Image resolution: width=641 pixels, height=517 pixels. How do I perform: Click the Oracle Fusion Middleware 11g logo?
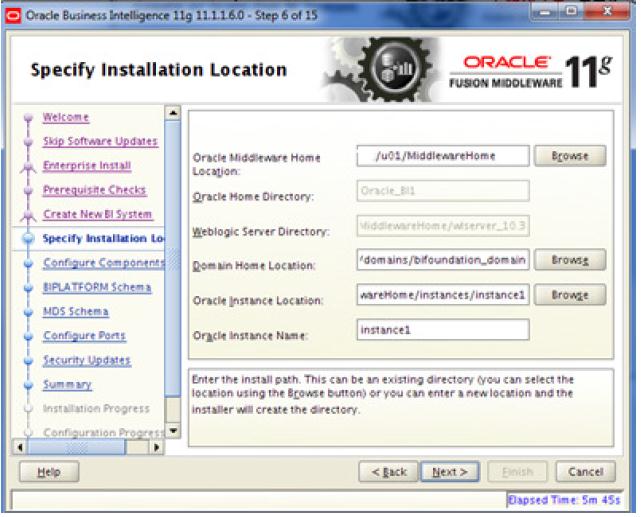[531, 72]
